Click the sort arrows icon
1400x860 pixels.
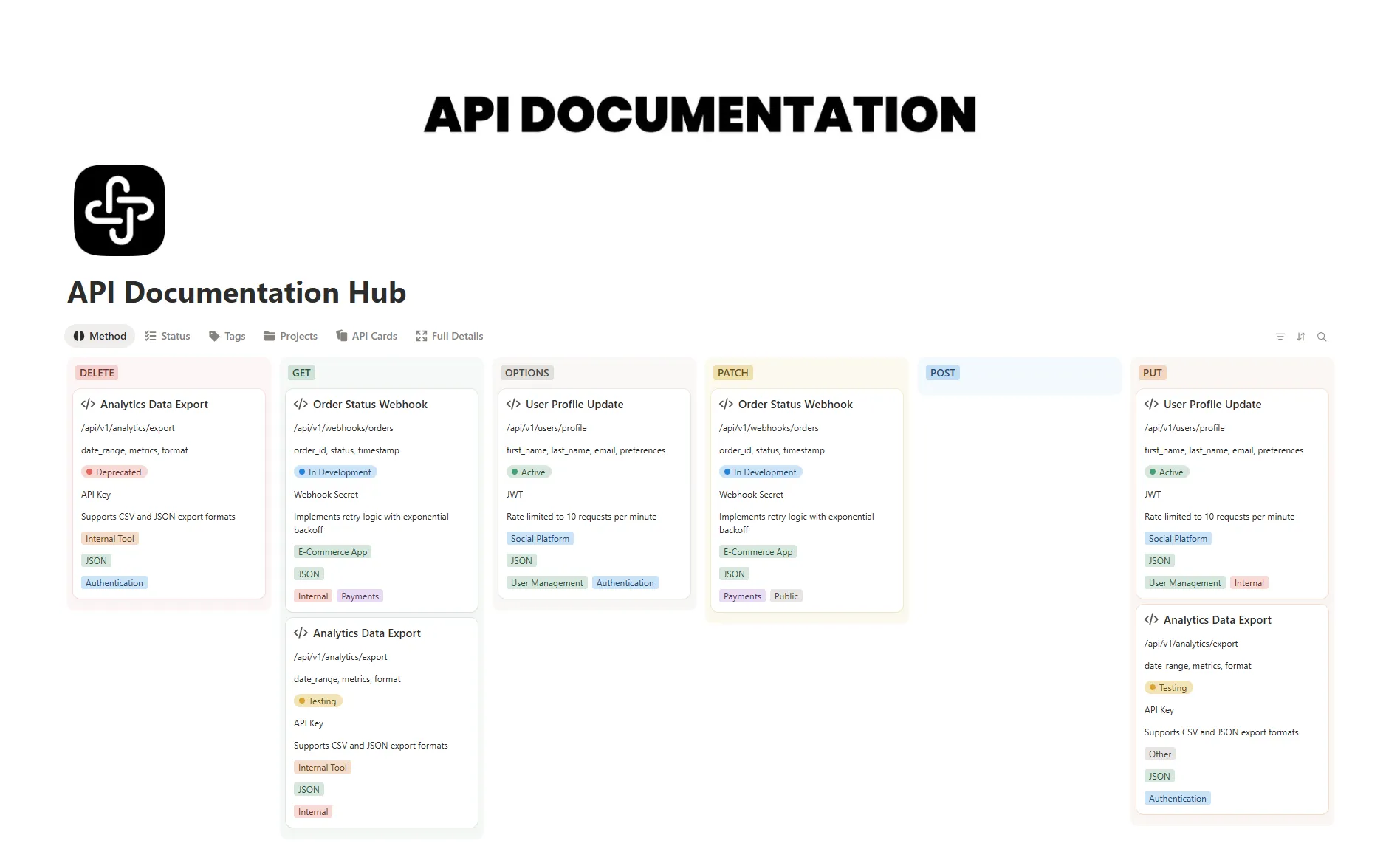coord(1301,336)
